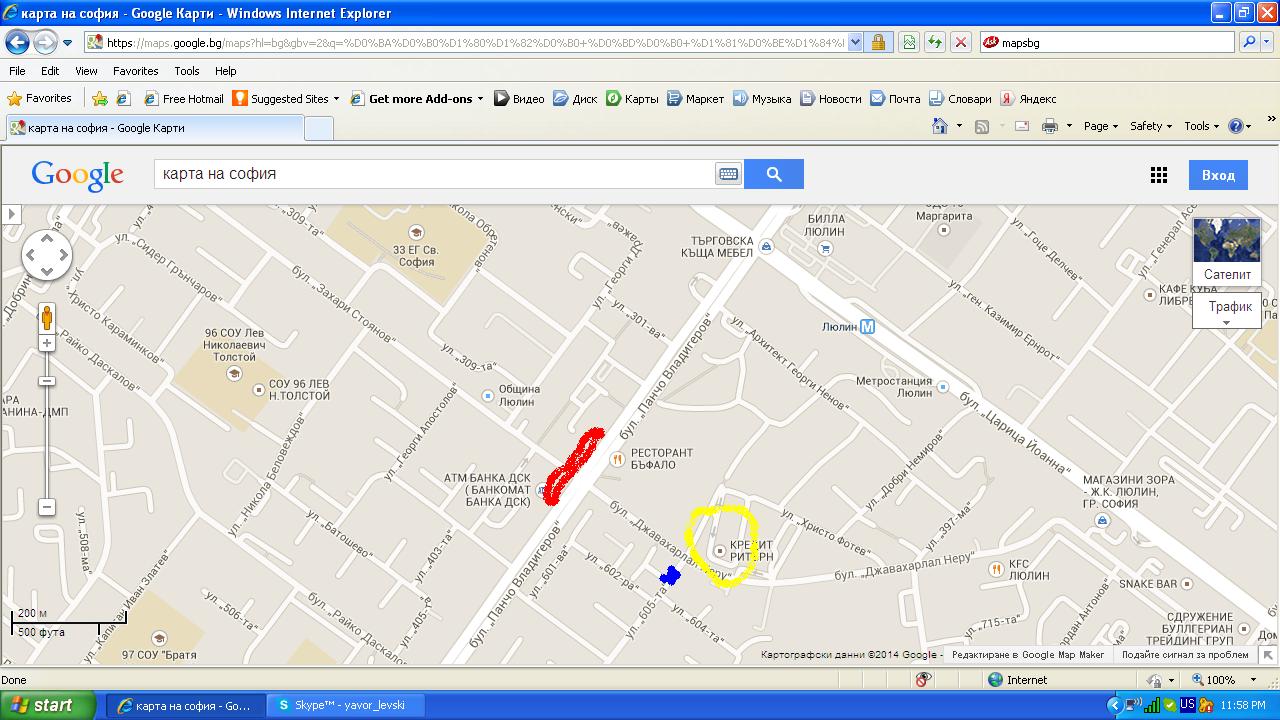Click the browser Forward arrow button
Image resolution: width=1280 pixels, height=720 pixels.
pos(45,42)
